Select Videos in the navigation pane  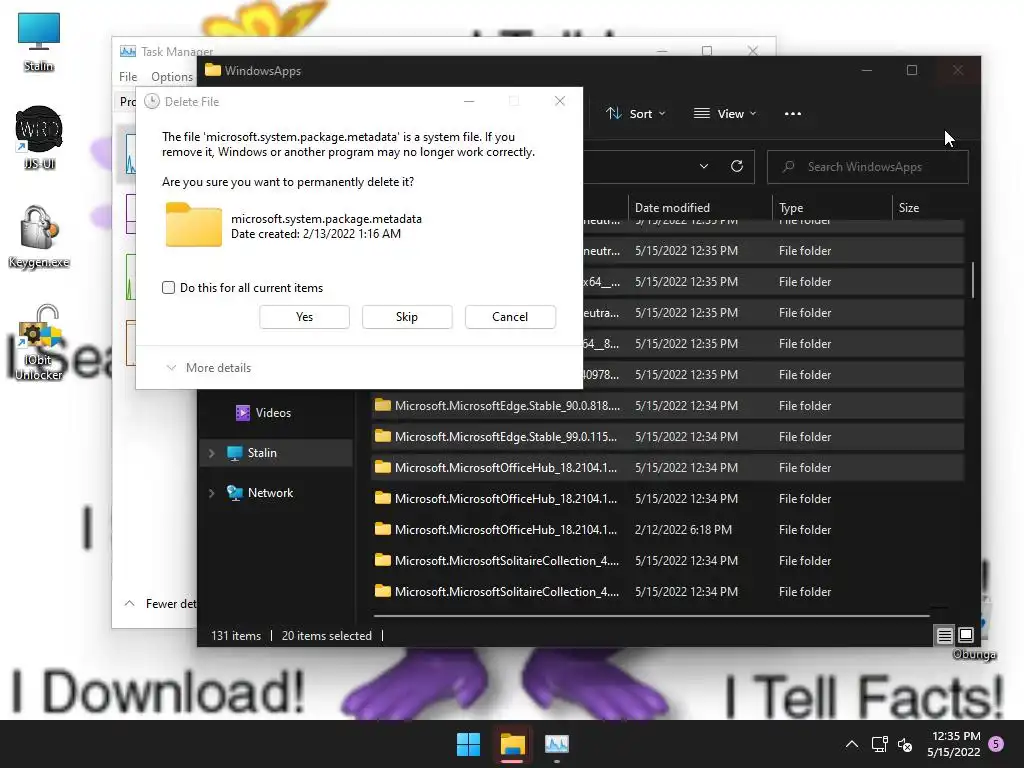[263, 413]
